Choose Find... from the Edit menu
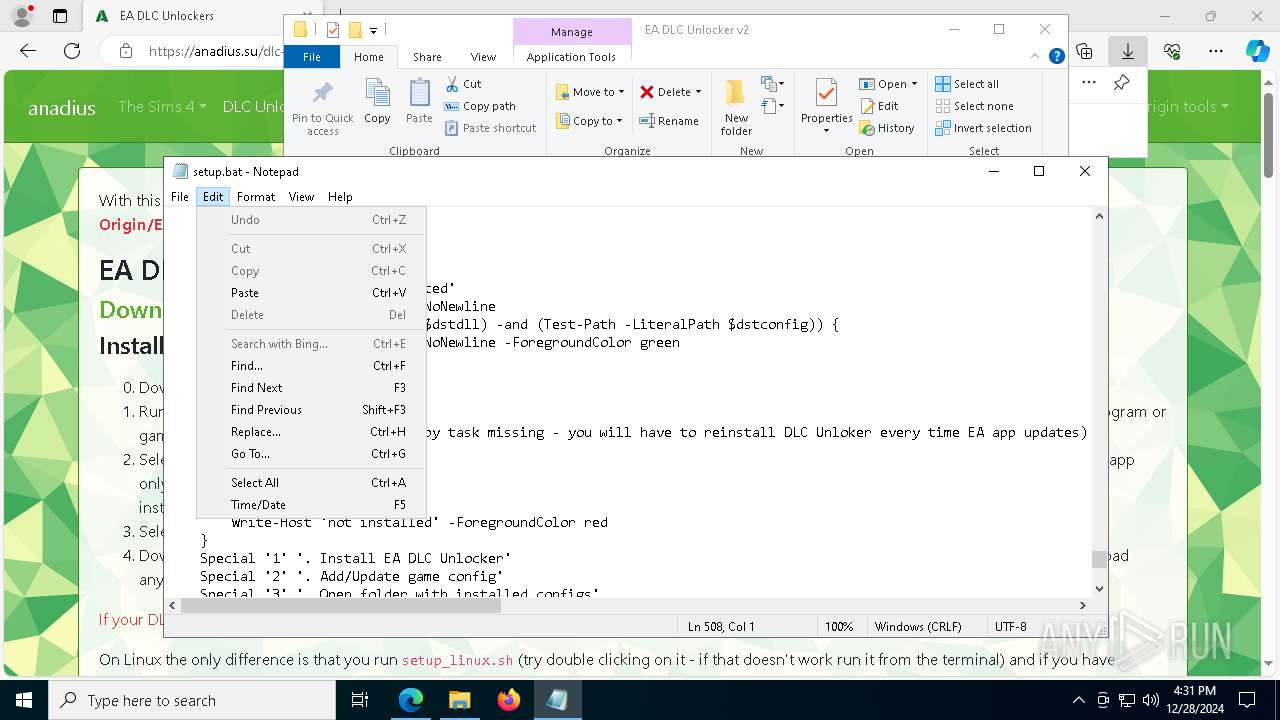Screen dimensions: 1280x720 (312, 366)
